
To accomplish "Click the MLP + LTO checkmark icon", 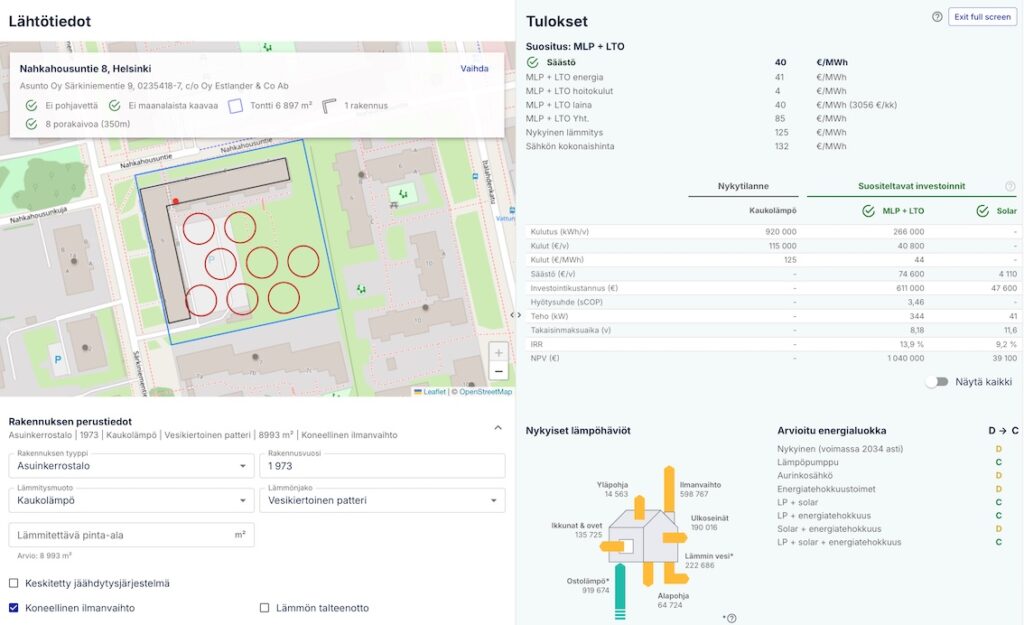I will 869,211.
